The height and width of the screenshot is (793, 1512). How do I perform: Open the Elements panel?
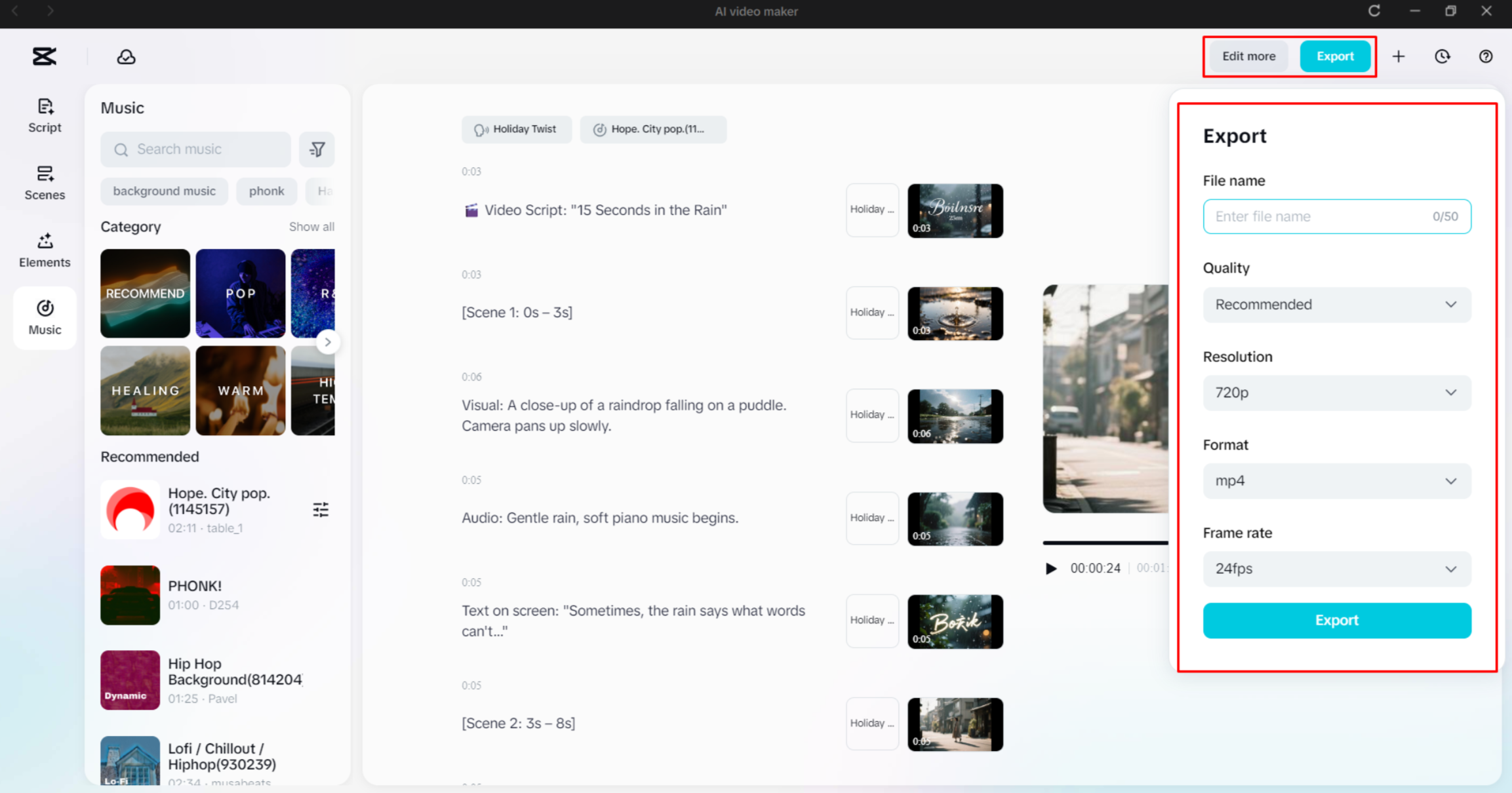coord(44,250)
